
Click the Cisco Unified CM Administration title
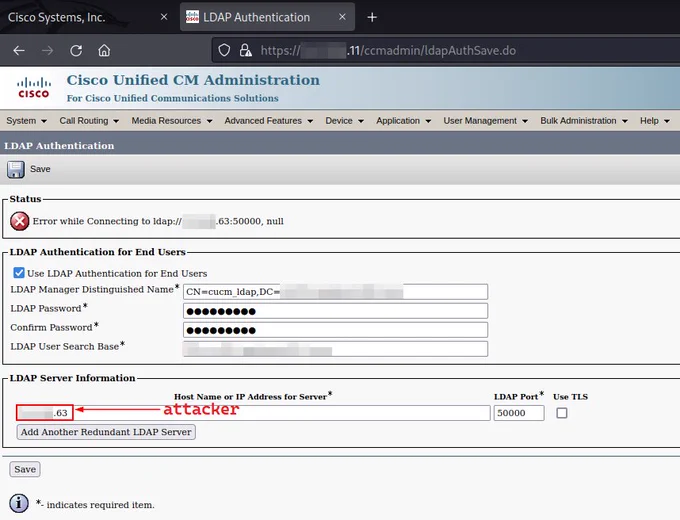(x=193, y=80)
